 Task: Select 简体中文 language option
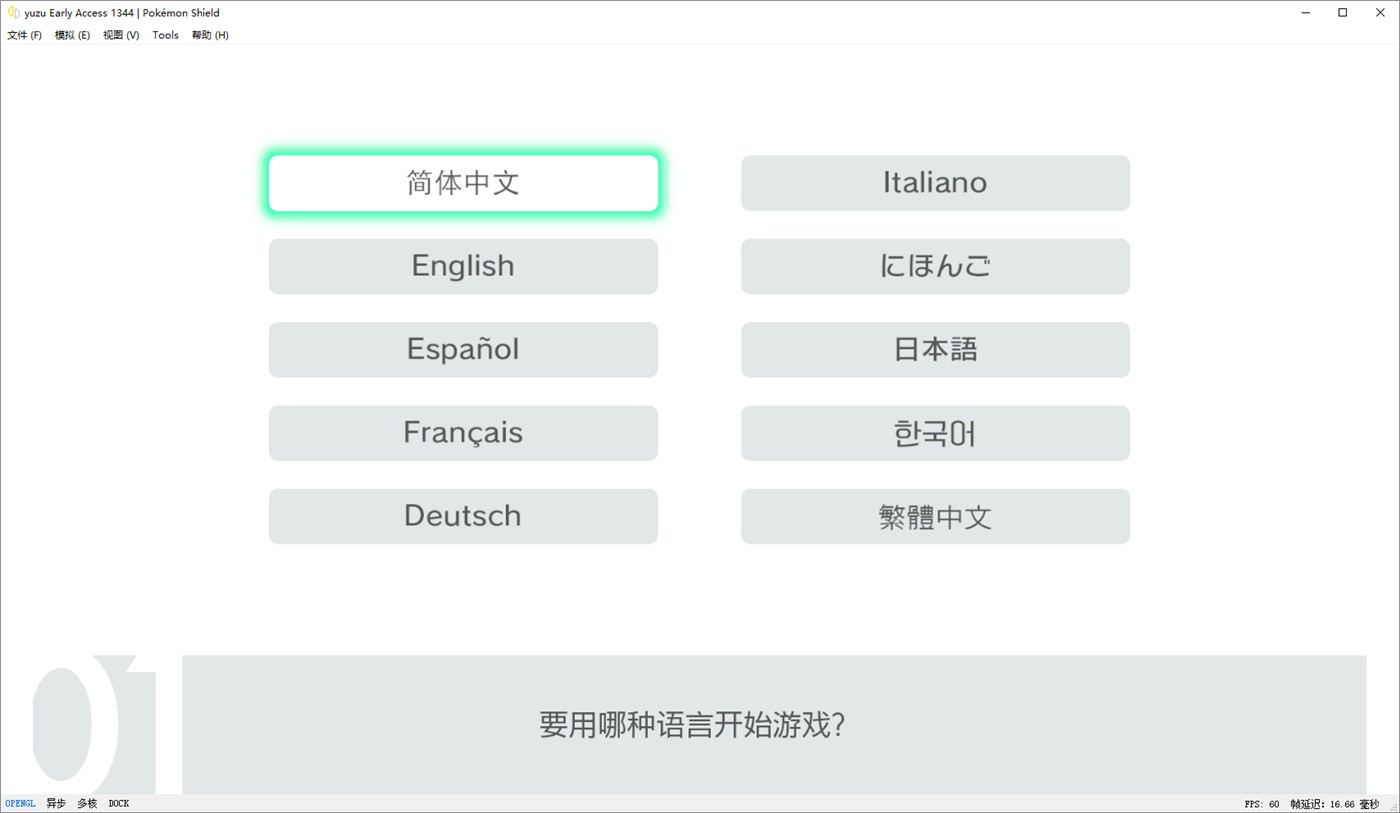tap(463, 183)
